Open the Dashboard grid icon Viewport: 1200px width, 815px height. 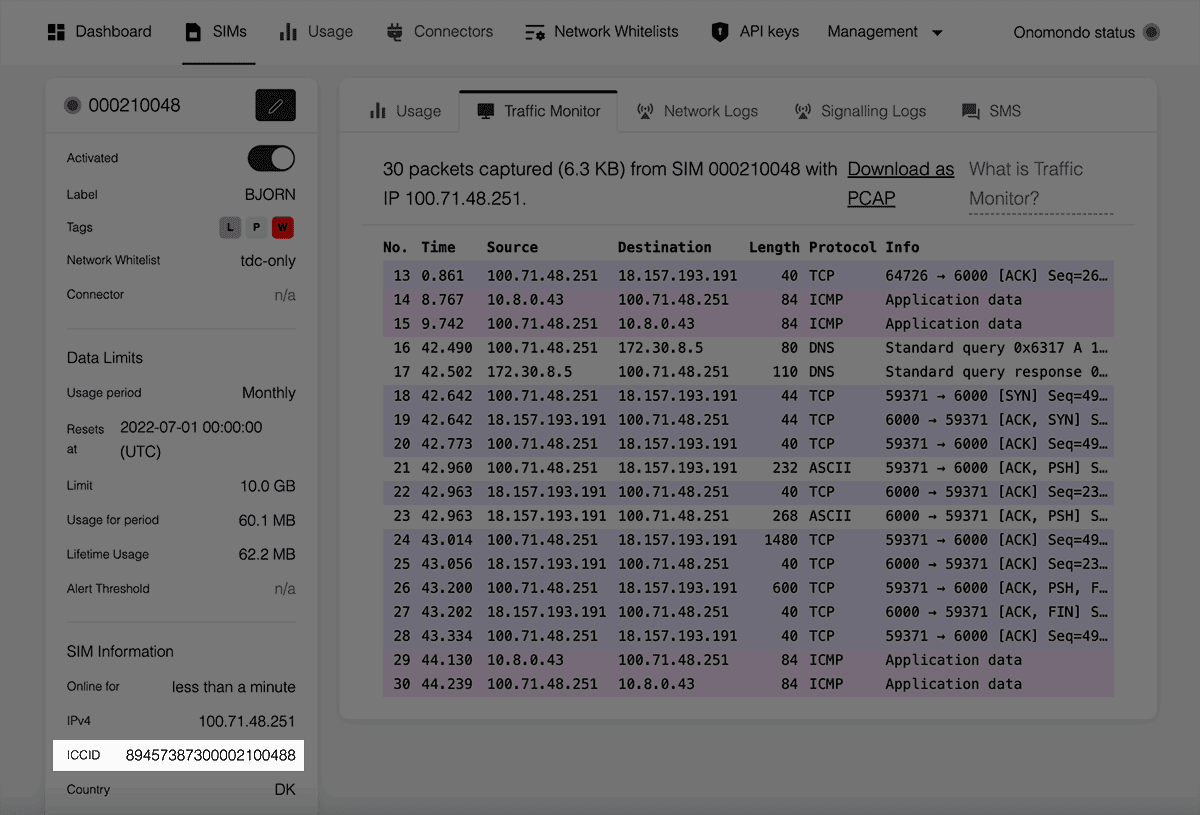(x=57, y=32)
